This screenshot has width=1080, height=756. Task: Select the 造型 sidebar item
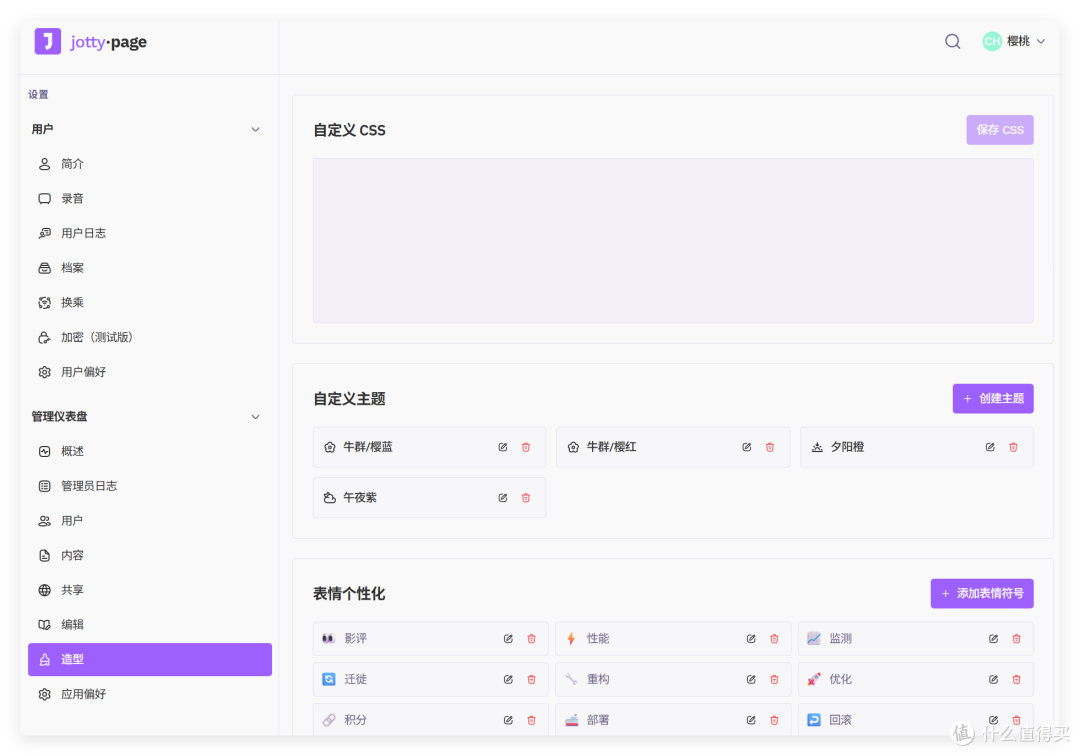tap(149, 660)
